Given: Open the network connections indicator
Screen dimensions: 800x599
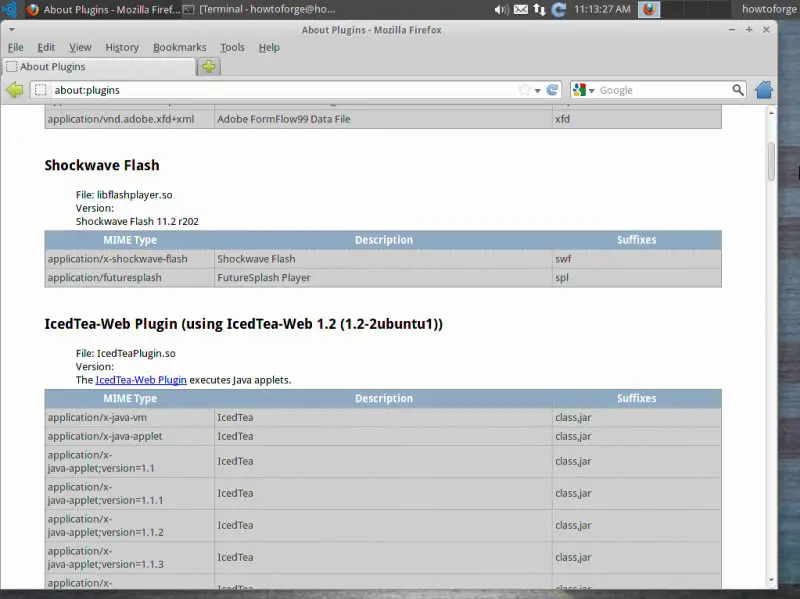Looking at the screenshot, I should pyautogui.click(x=539, y=9).
